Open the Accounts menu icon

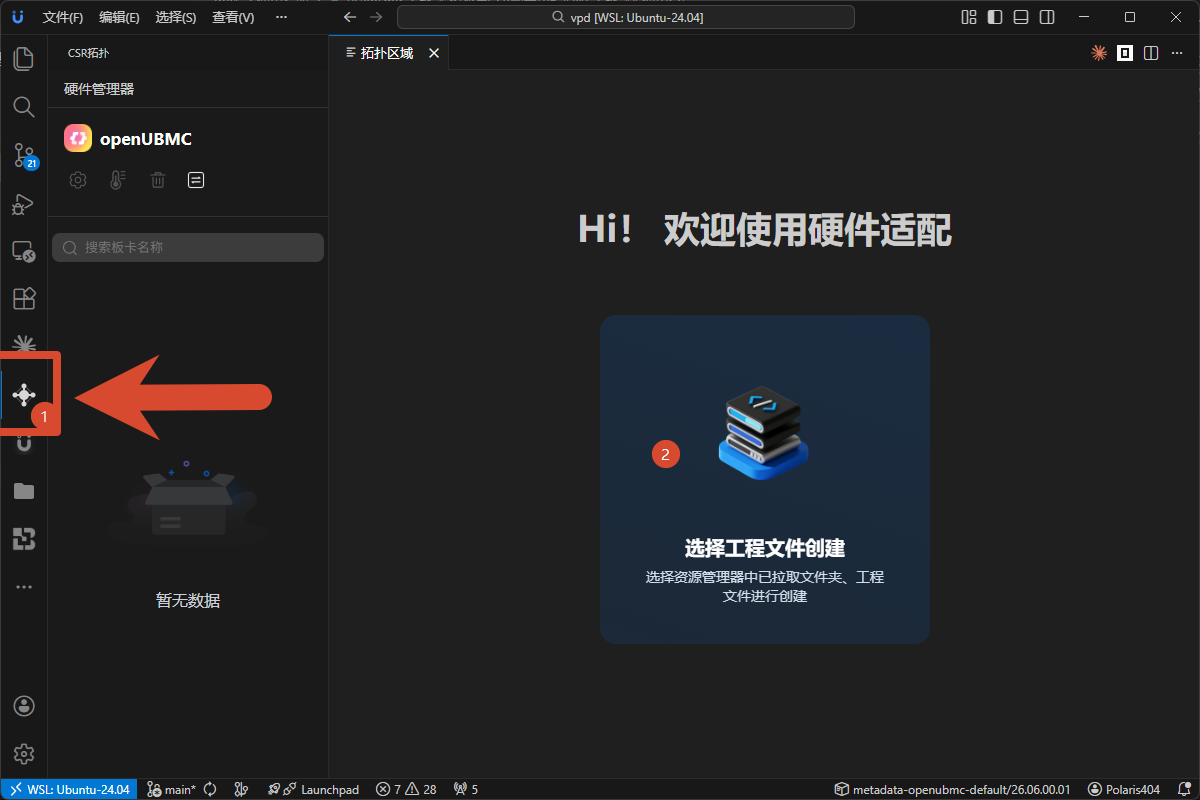pyautogui.click(x=24, y=705)
